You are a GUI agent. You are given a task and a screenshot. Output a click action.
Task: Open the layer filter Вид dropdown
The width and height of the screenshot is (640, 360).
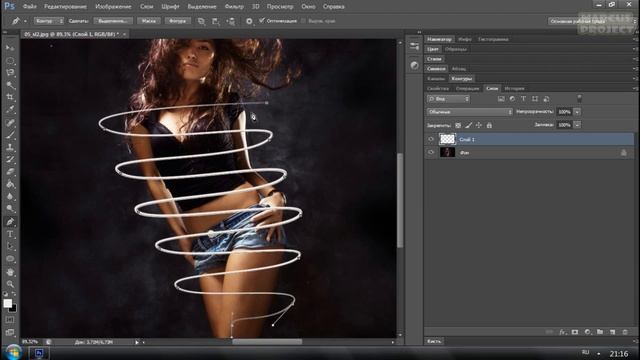click(x=448, y=99)
